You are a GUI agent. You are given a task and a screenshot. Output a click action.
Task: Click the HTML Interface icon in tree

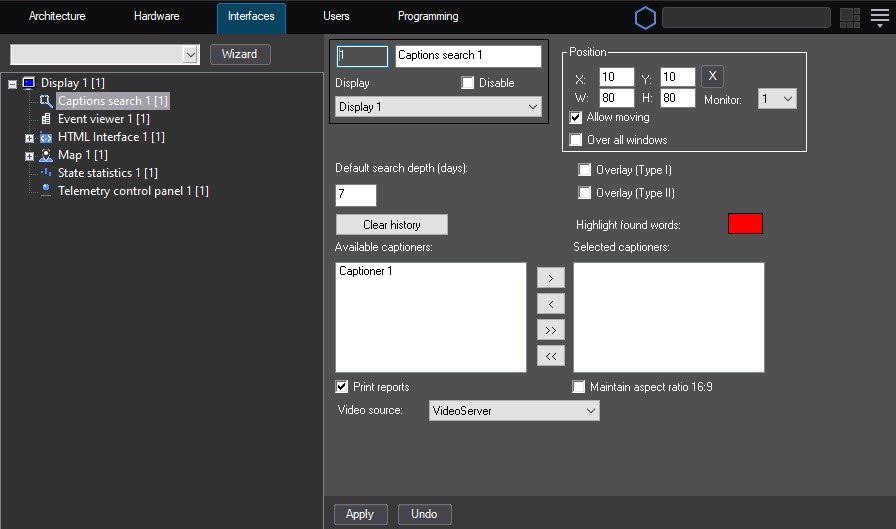46,137
